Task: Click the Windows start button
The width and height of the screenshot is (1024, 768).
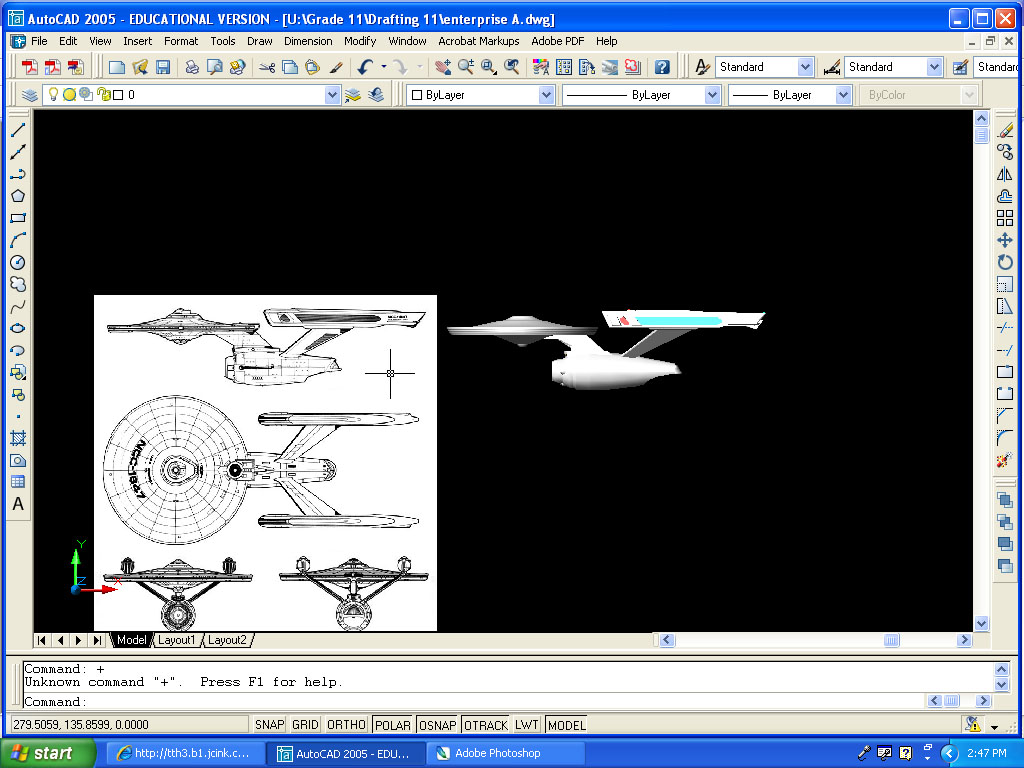Action: tap(47, 753)
